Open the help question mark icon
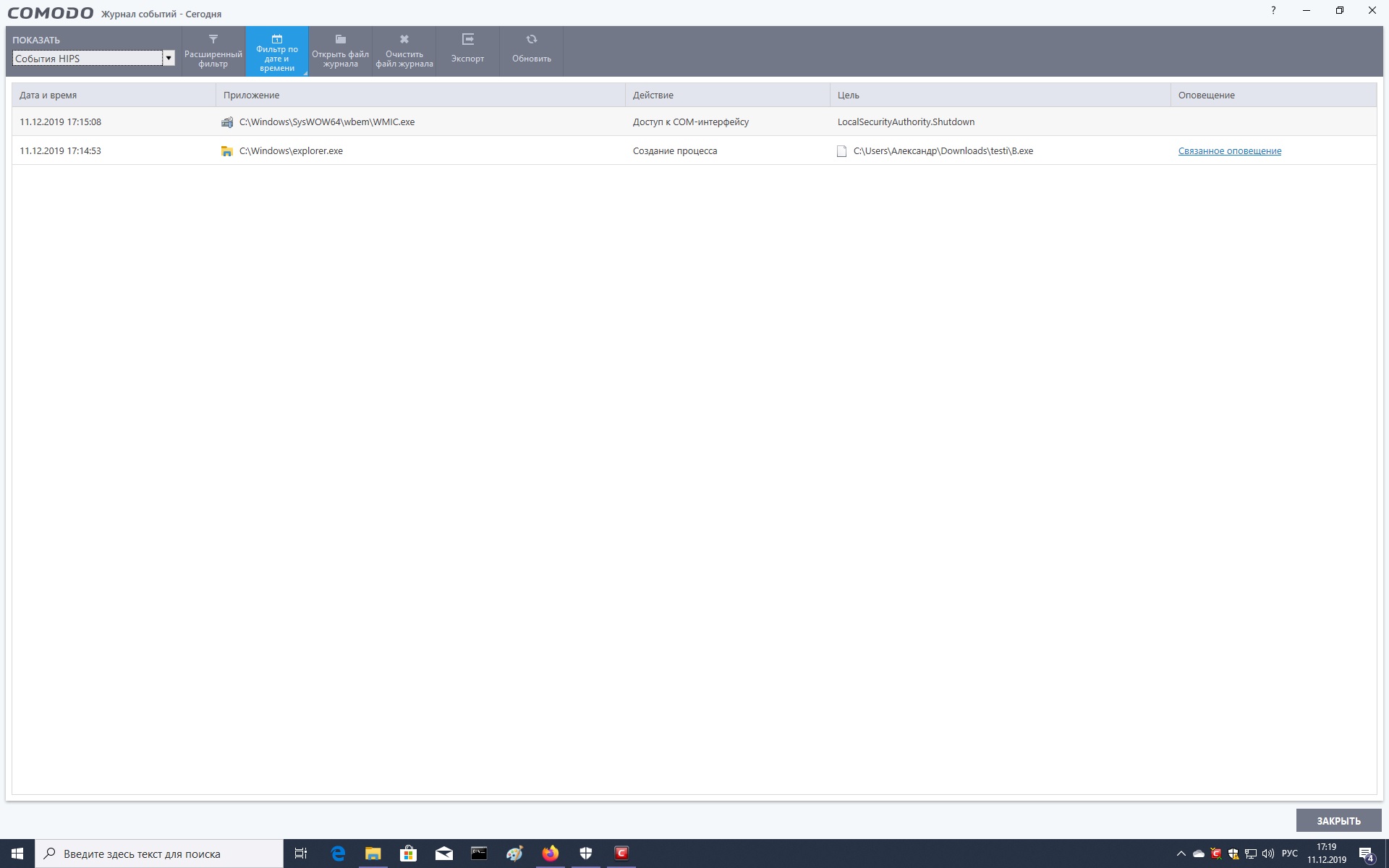Screen dimensions: 1389x868 pos(1273,11)
